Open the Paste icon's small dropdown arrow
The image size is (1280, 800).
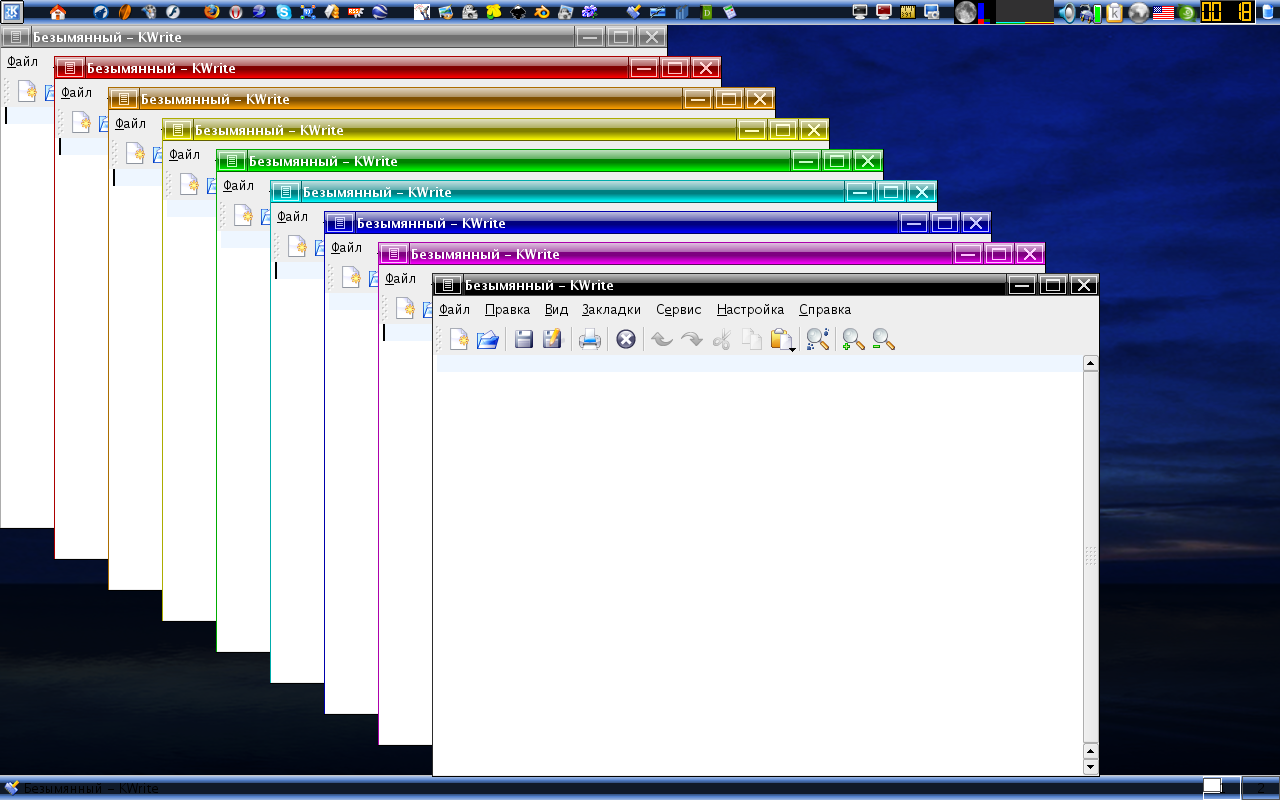(793, 349)
